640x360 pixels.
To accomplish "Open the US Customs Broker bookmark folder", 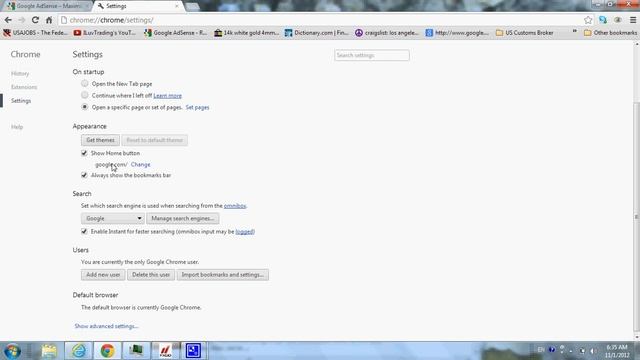I will point(525,33).
